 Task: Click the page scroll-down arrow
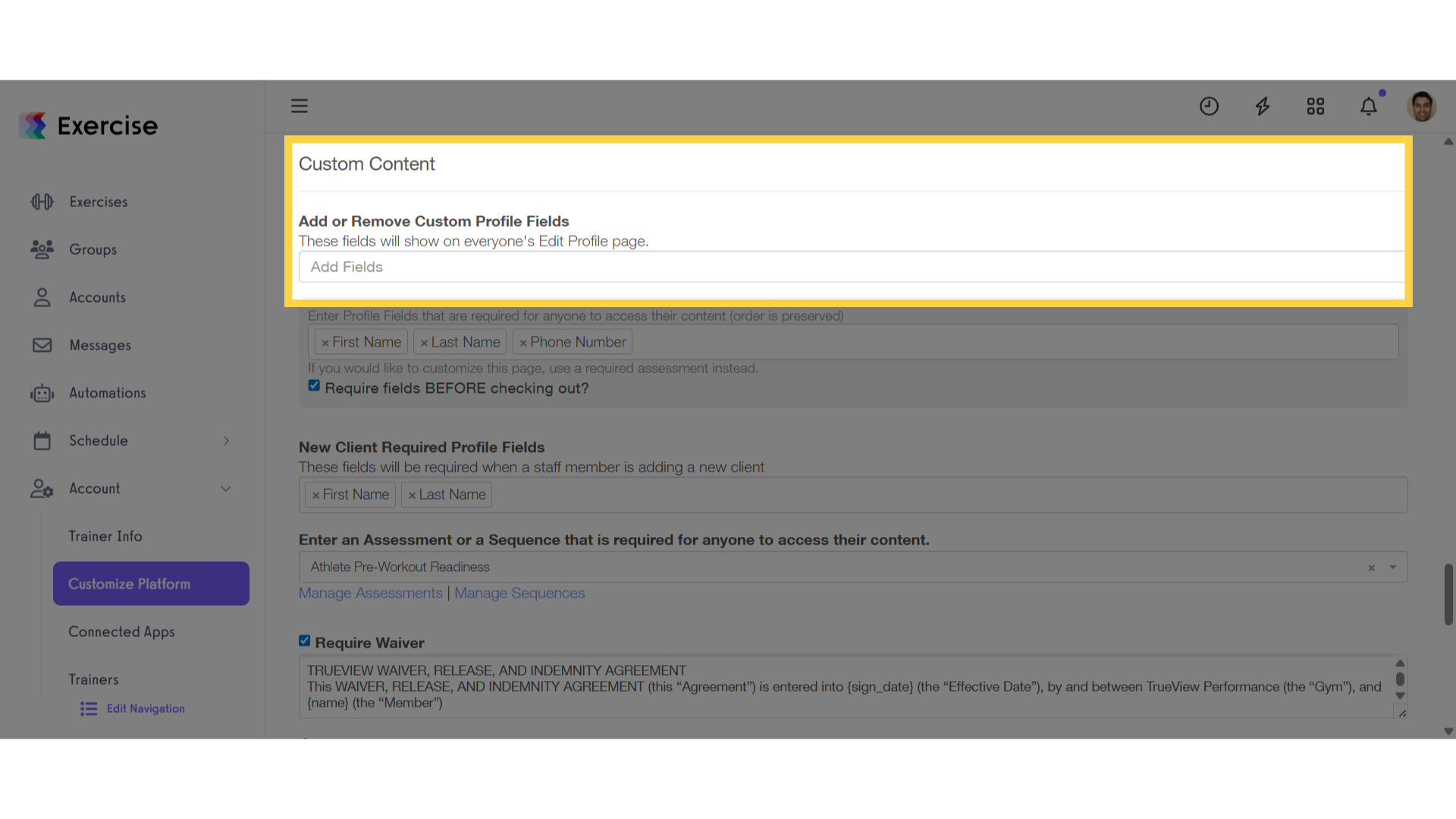[1448, 732]
